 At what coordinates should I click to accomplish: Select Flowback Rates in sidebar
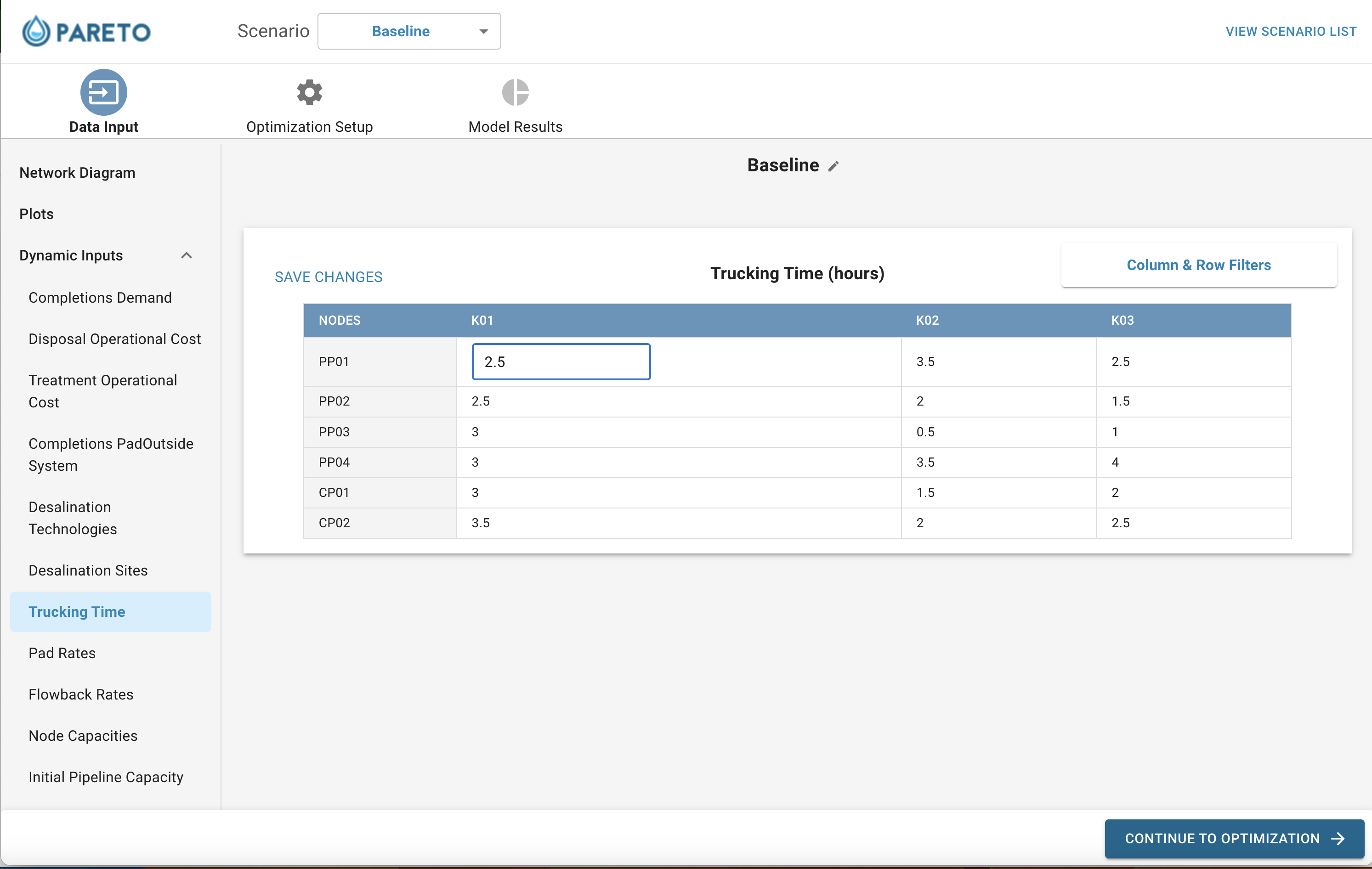tap(81, 694)
